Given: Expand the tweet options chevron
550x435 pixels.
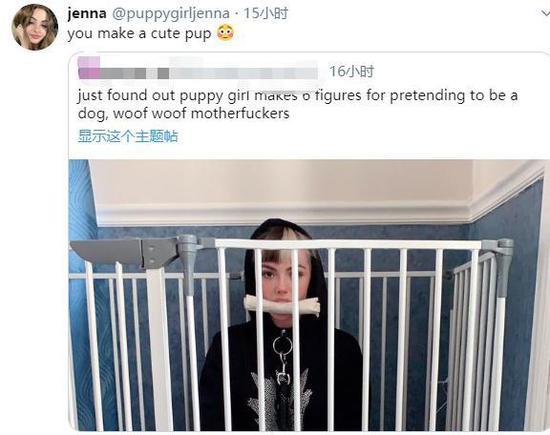Looking at the screenshot, I should 545,13.
